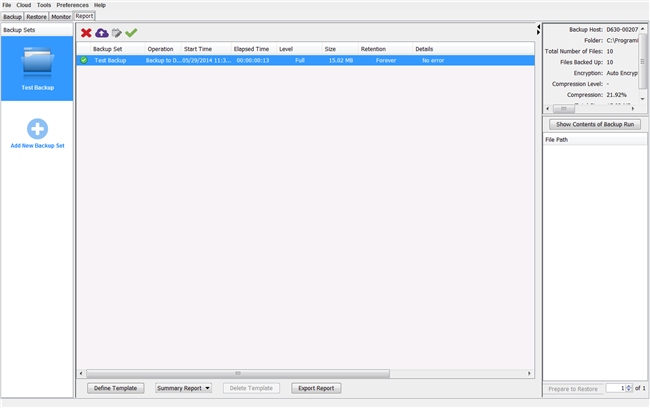Sort by Retention column header
Screen dimensions: 650x408
385,49
